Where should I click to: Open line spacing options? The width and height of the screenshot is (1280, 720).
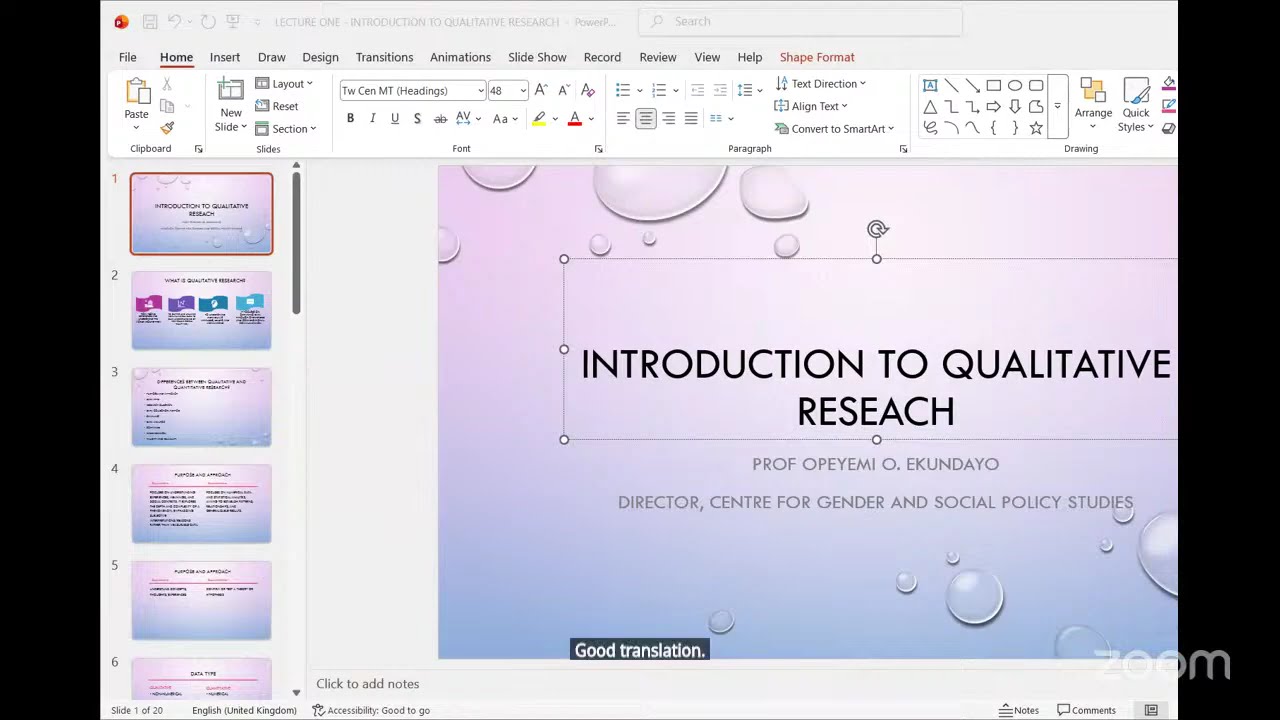[x=748, y=91]
